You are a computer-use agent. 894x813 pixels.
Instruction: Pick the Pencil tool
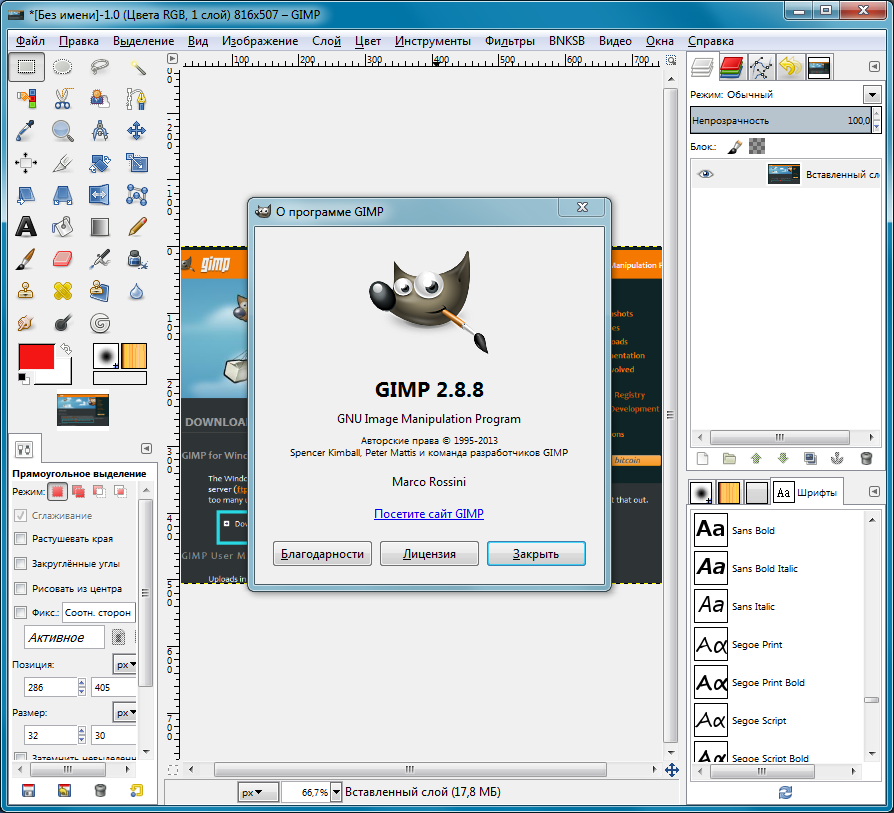137,227
